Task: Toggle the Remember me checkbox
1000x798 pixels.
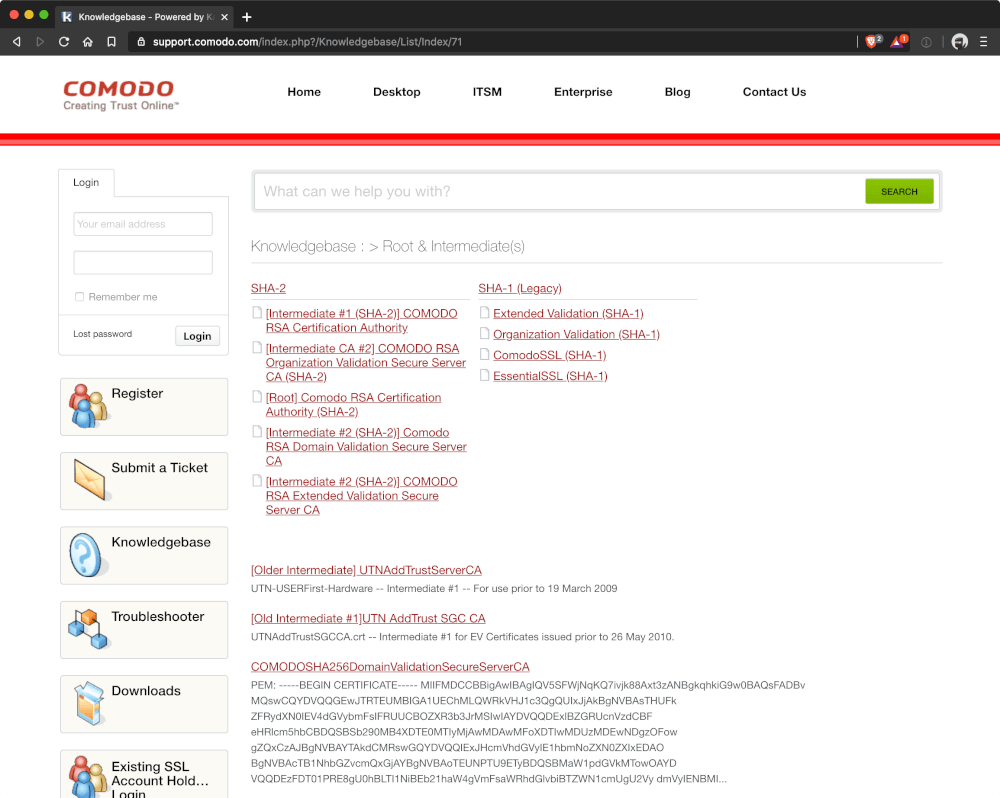Action: point(80,297)
